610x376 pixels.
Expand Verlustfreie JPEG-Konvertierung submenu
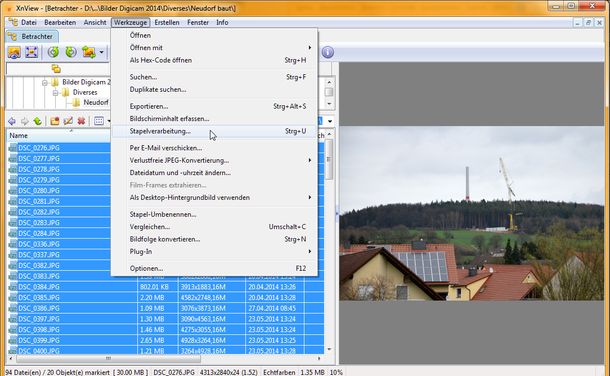(310, 160)
